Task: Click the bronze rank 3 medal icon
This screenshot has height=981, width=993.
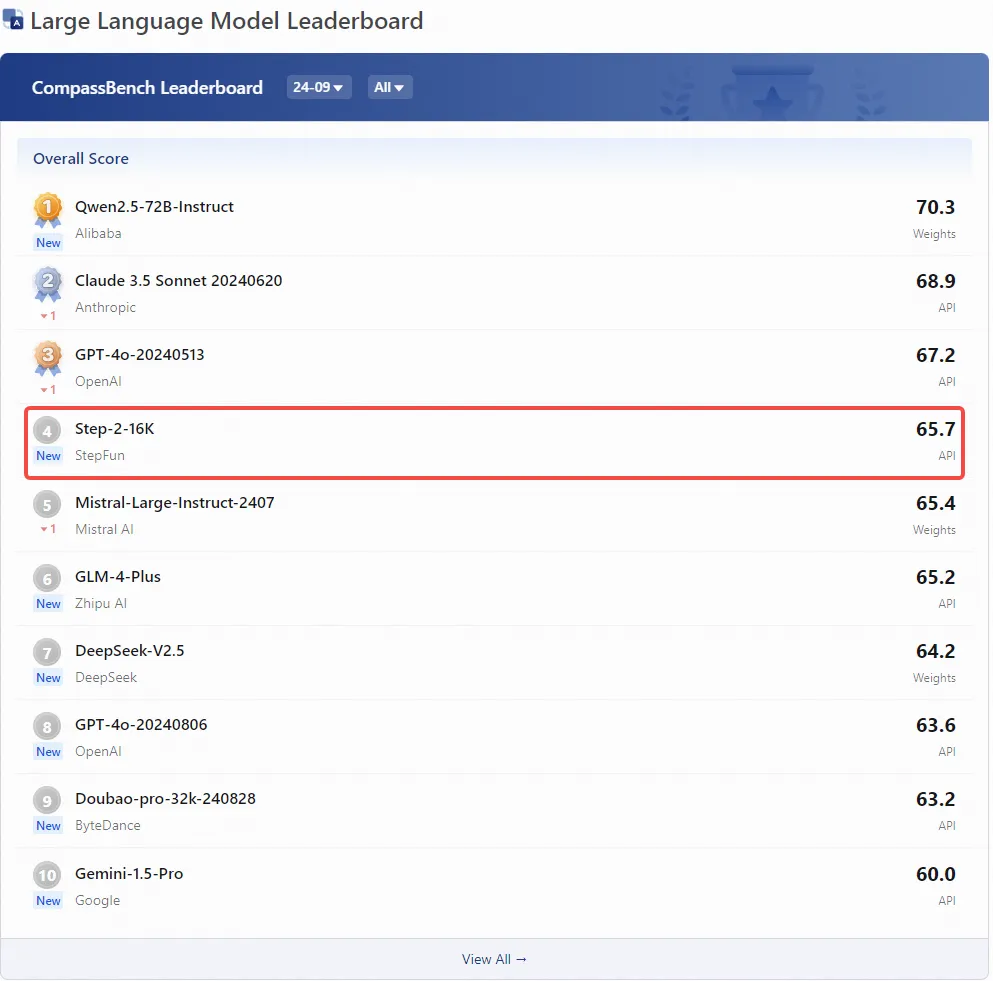Action: (x=47, y=358)
